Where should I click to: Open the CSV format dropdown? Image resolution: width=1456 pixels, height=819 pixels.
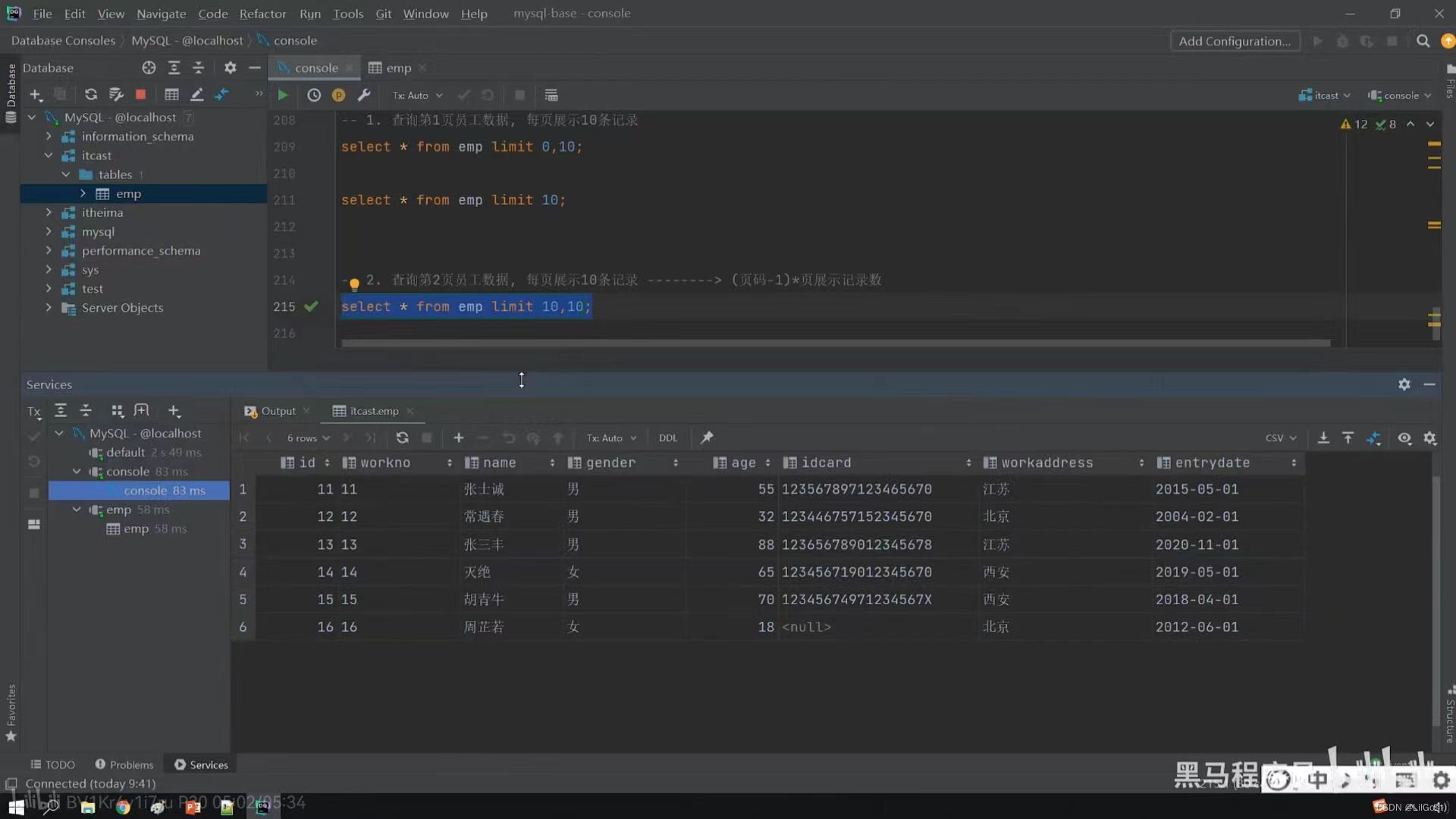1280,438
